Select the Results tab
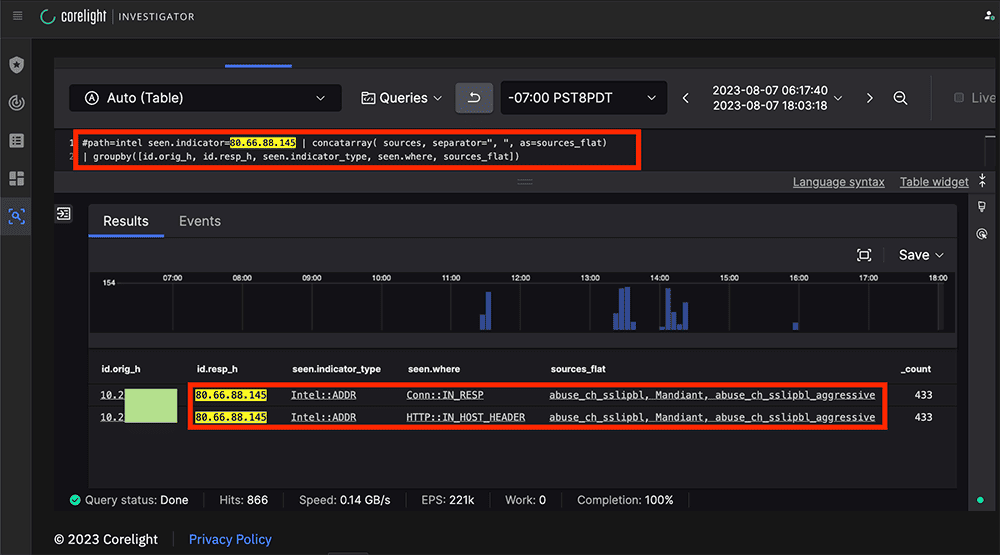This screenshot has width=1000, height=555. point(126,221)
